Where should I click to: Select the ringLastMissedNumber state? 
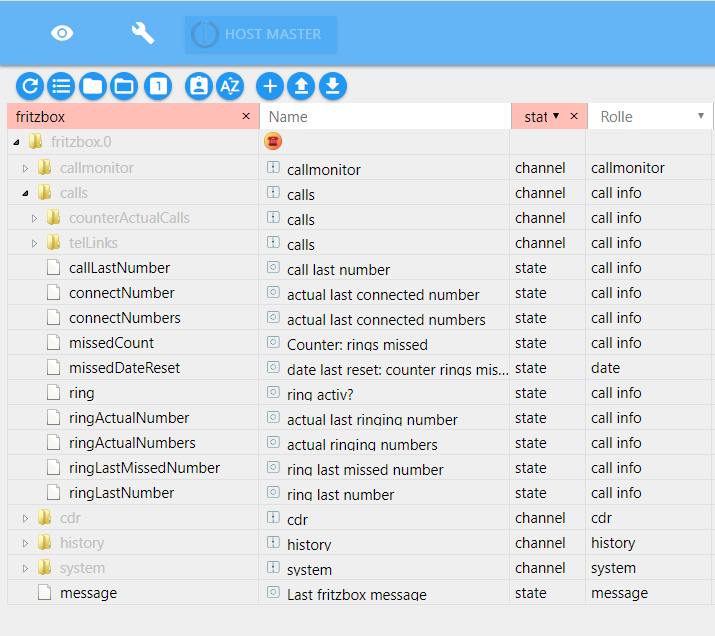point(145,468)
